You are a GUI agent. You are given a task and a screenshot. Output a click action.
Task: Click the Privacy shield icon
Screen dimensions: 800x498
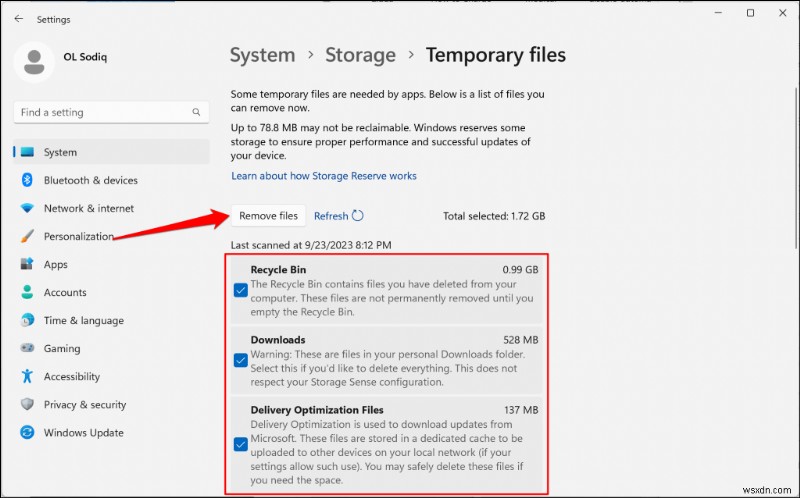[x=27, y=404]
